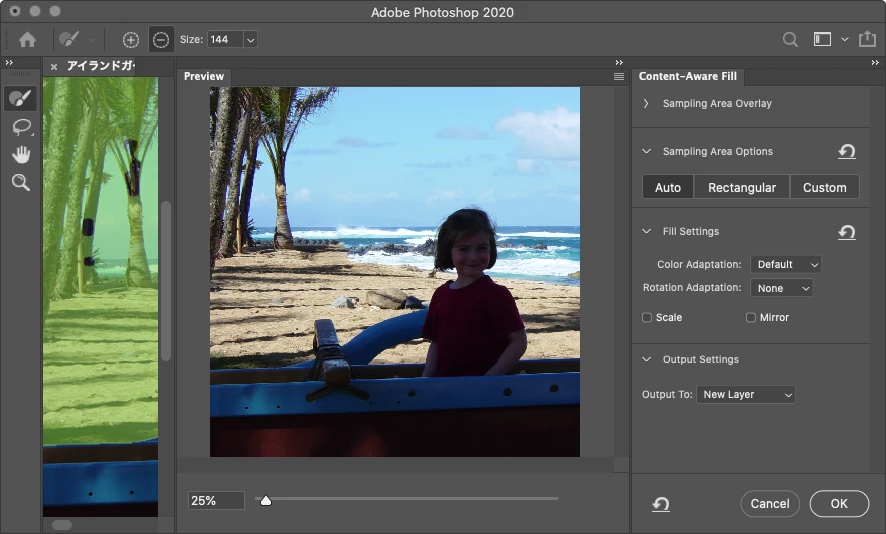Image resolution: width=886 pixels, height=534 pixels.
Task: Switch to the Preview panel tab
Action: click(203, 76)
